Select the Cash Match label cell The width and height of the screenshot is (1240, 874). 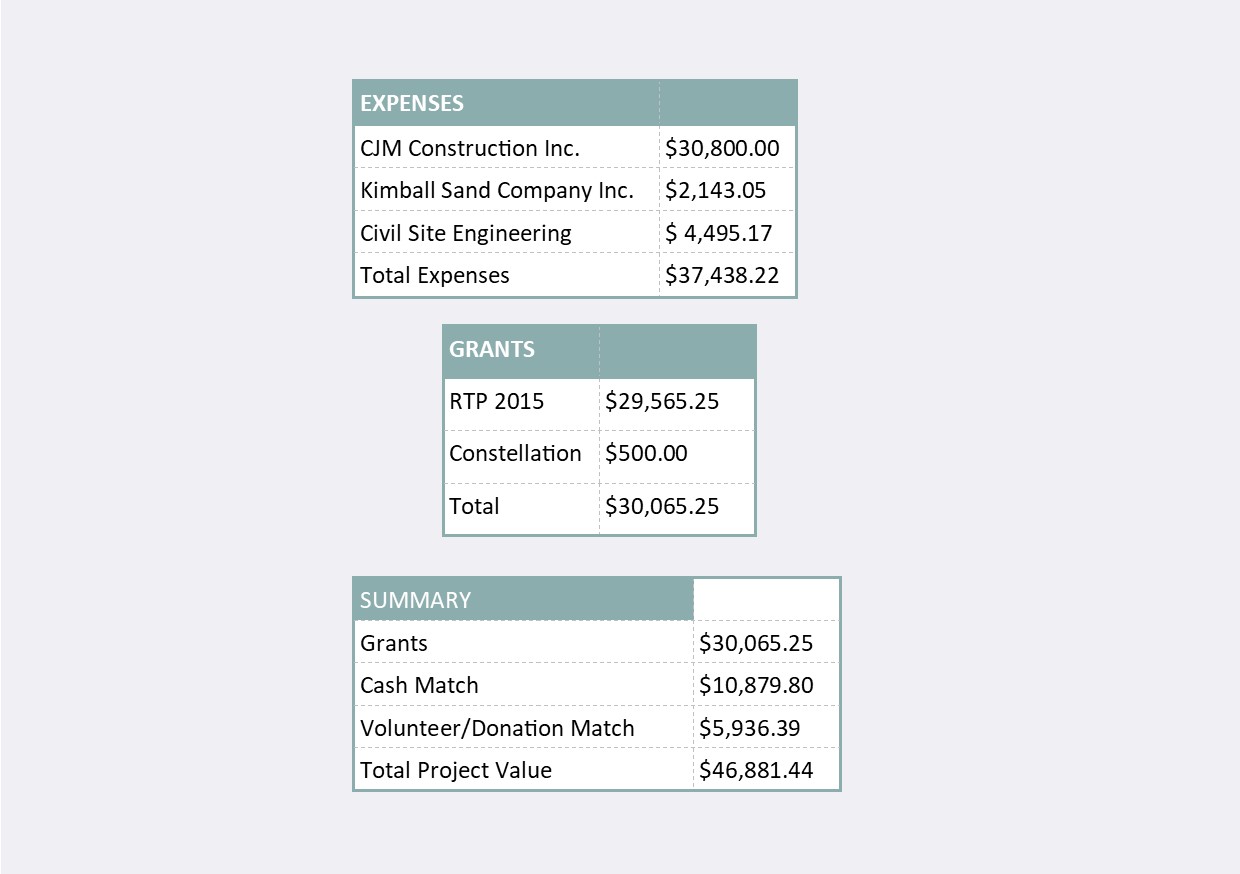(419, 685)
